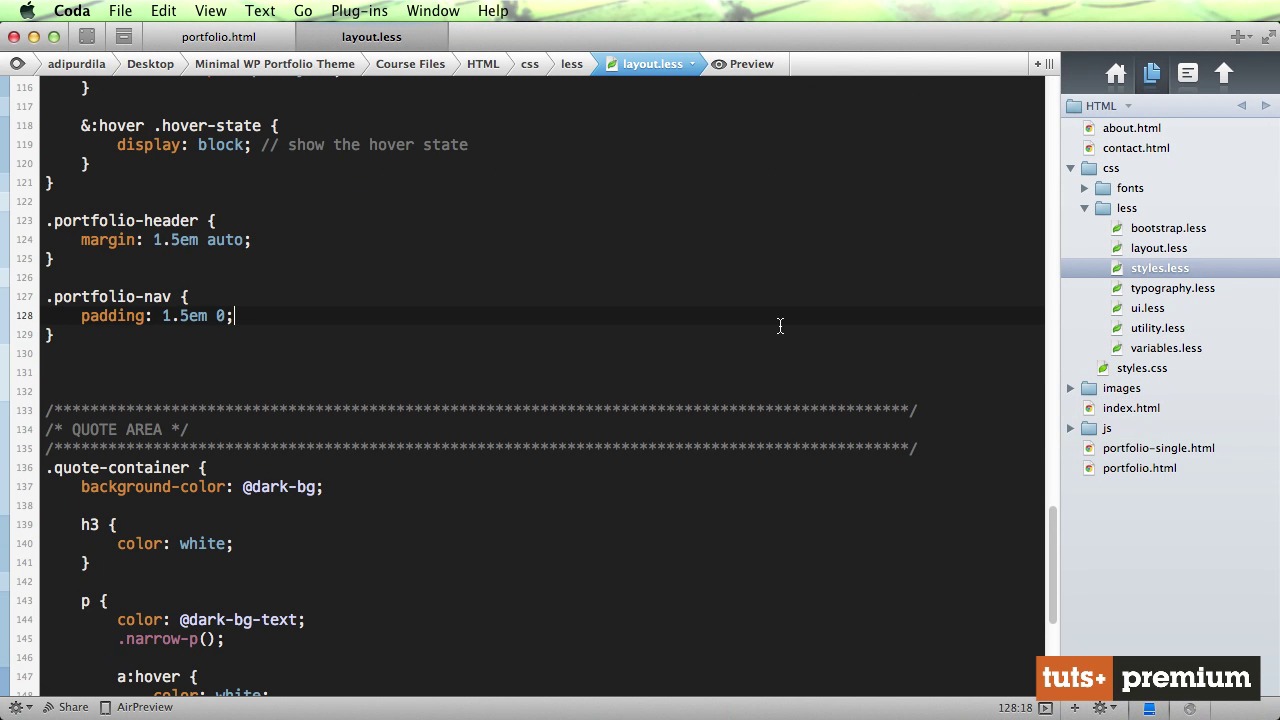The width and height of the screenshot is (1280, 720).
Task: Open the sidebar Publish section
Action: click(1224, 74)
